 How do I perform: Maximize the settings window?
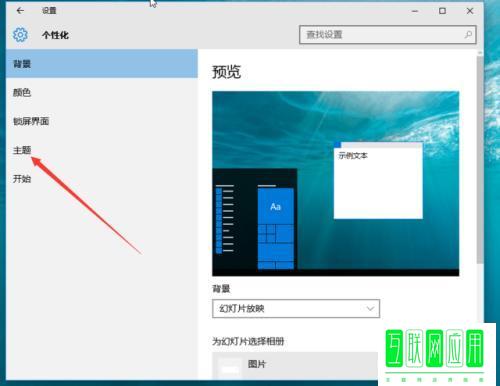coord(442,11)
